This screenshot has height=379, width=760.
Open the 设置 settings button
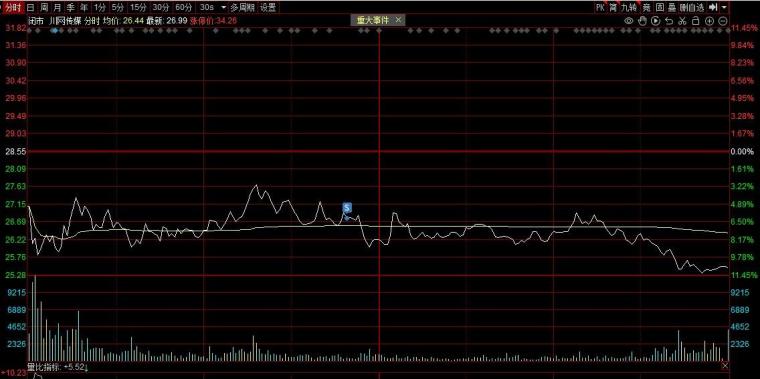(268, 7)
